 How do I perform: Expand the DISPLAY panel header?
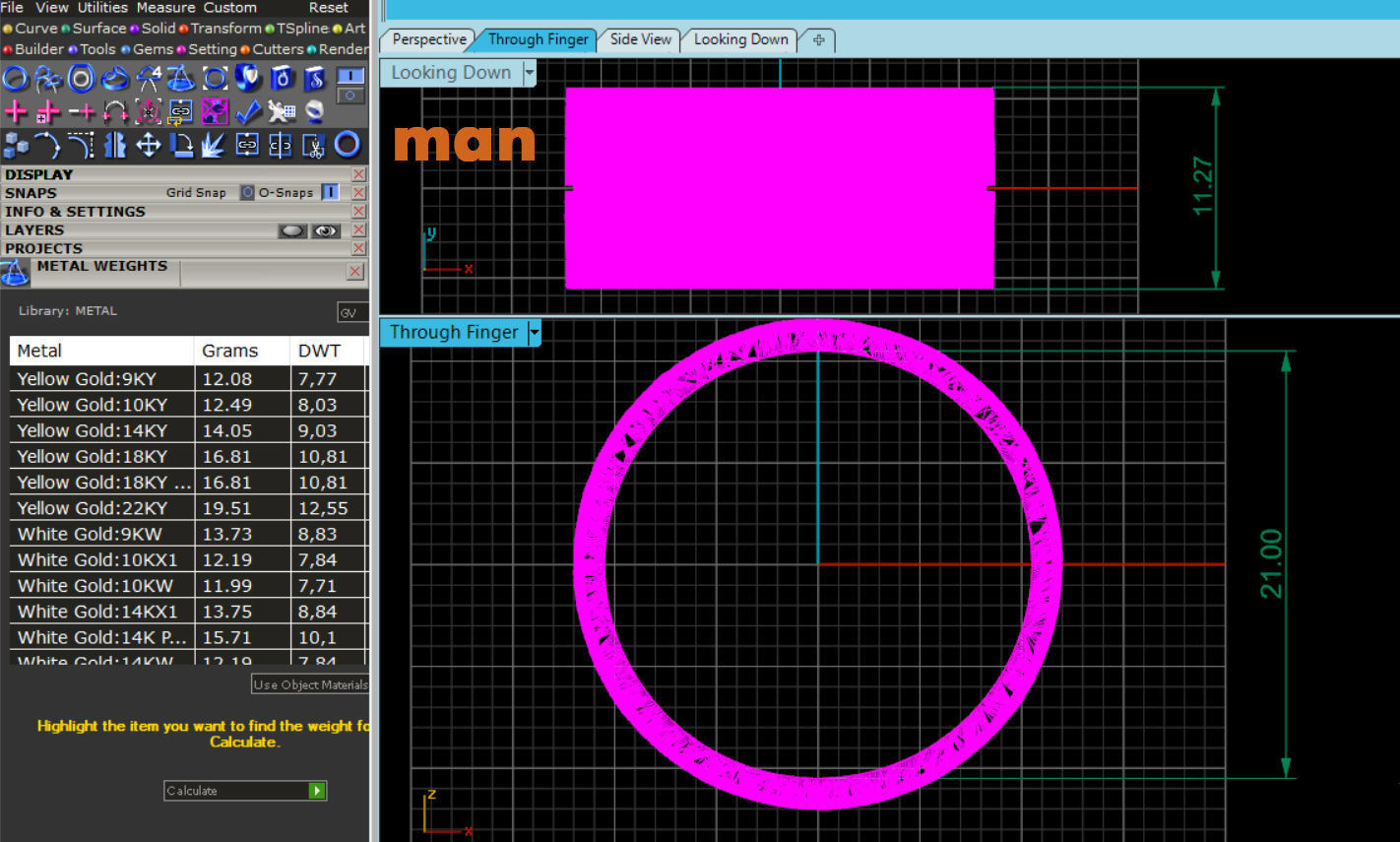point(184,174)
